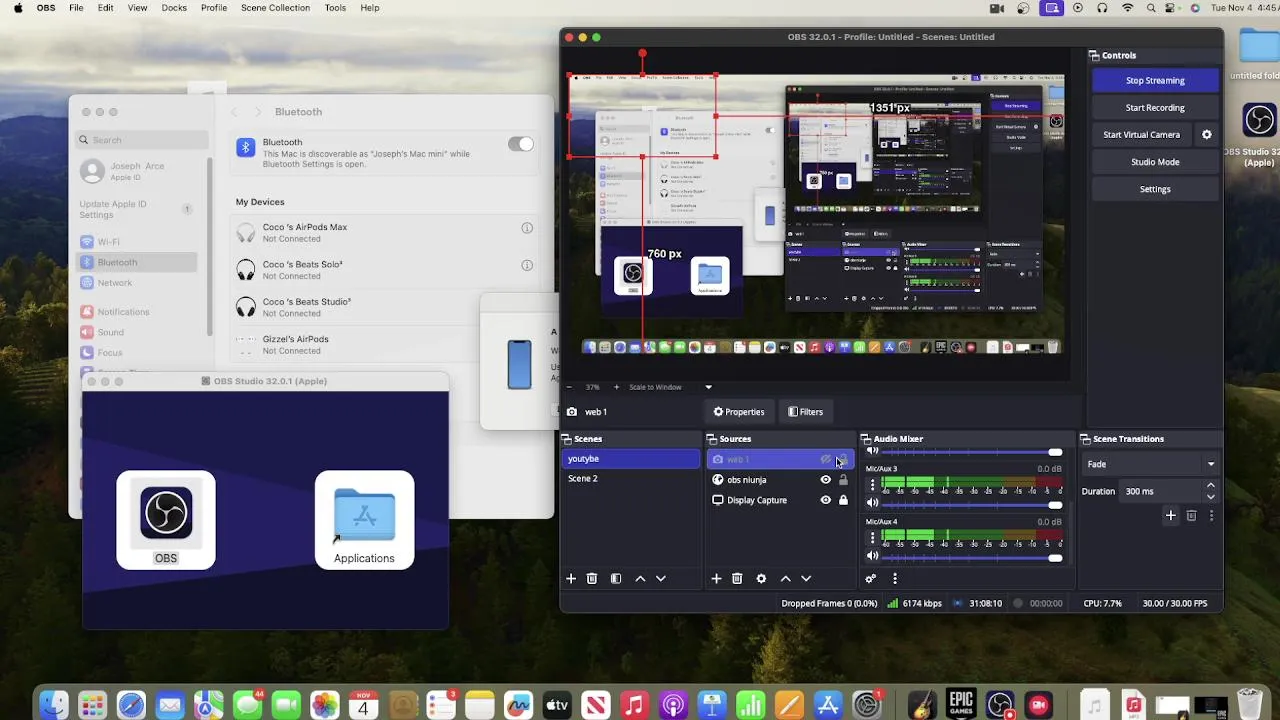Open Studio Mode
Screen dimensions: 1280x720
click(x=1155, y=161)
